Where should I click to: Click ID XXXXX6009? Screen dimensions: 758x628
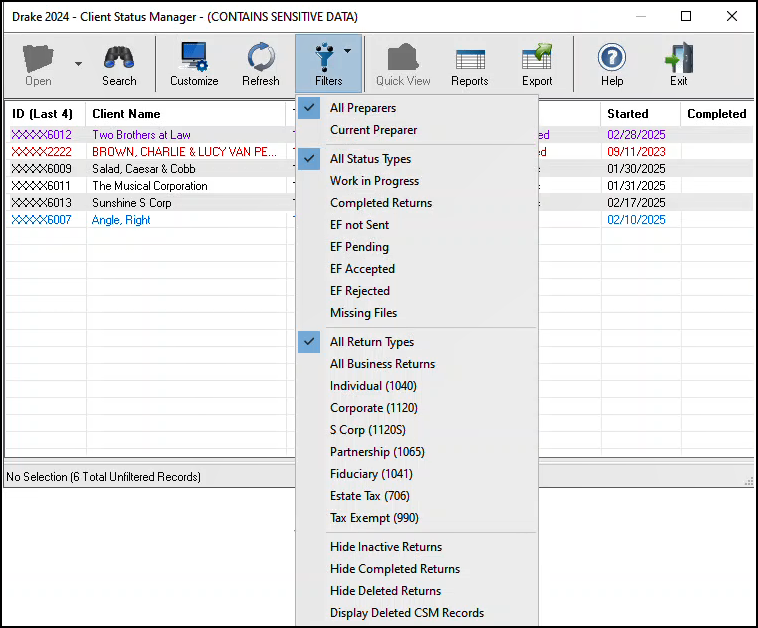point(42,169)
